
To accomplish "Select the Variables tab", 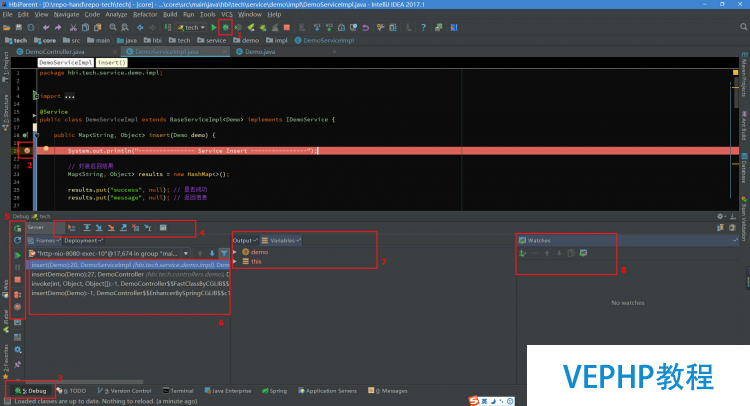I will [281, 241].
